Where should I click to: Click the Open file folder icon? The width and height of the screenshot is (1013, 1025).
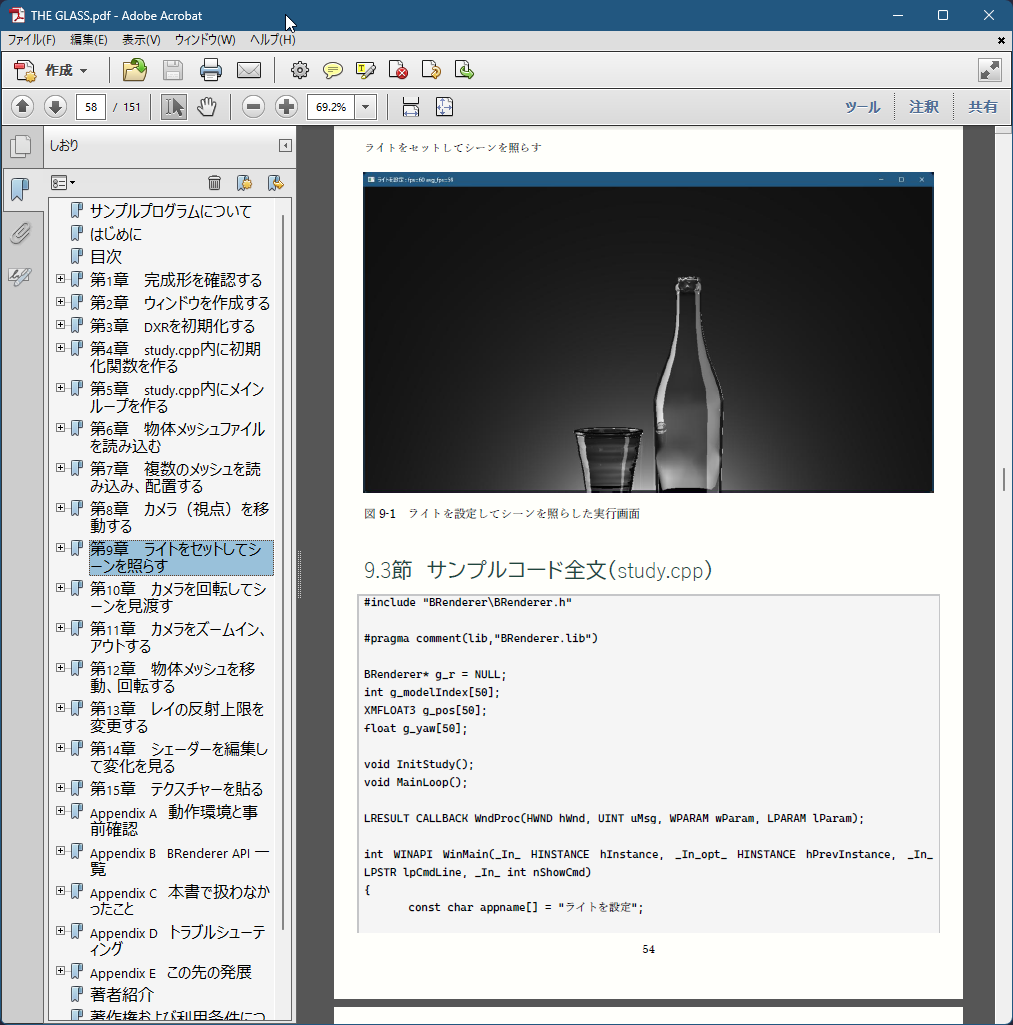click(x=134, y=70)
